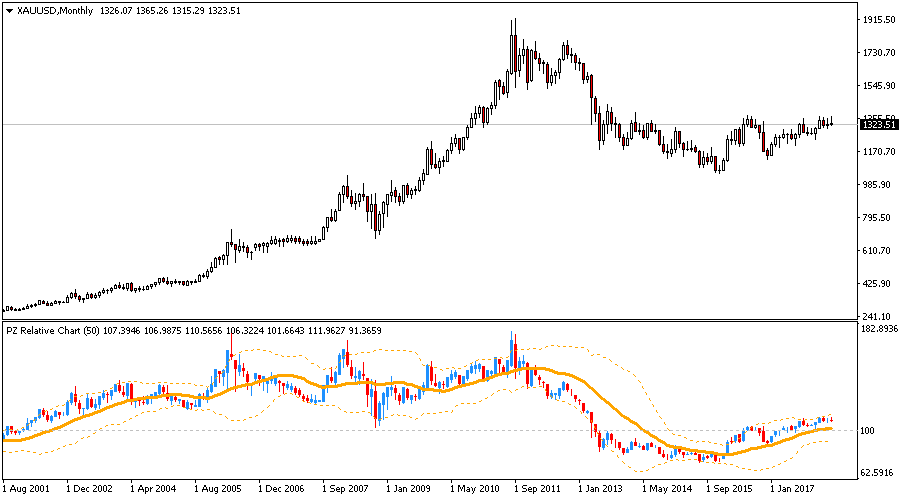The image size is (900, 500).
Task: Click the 1170.70 price scale label
Action: point(879,152)
